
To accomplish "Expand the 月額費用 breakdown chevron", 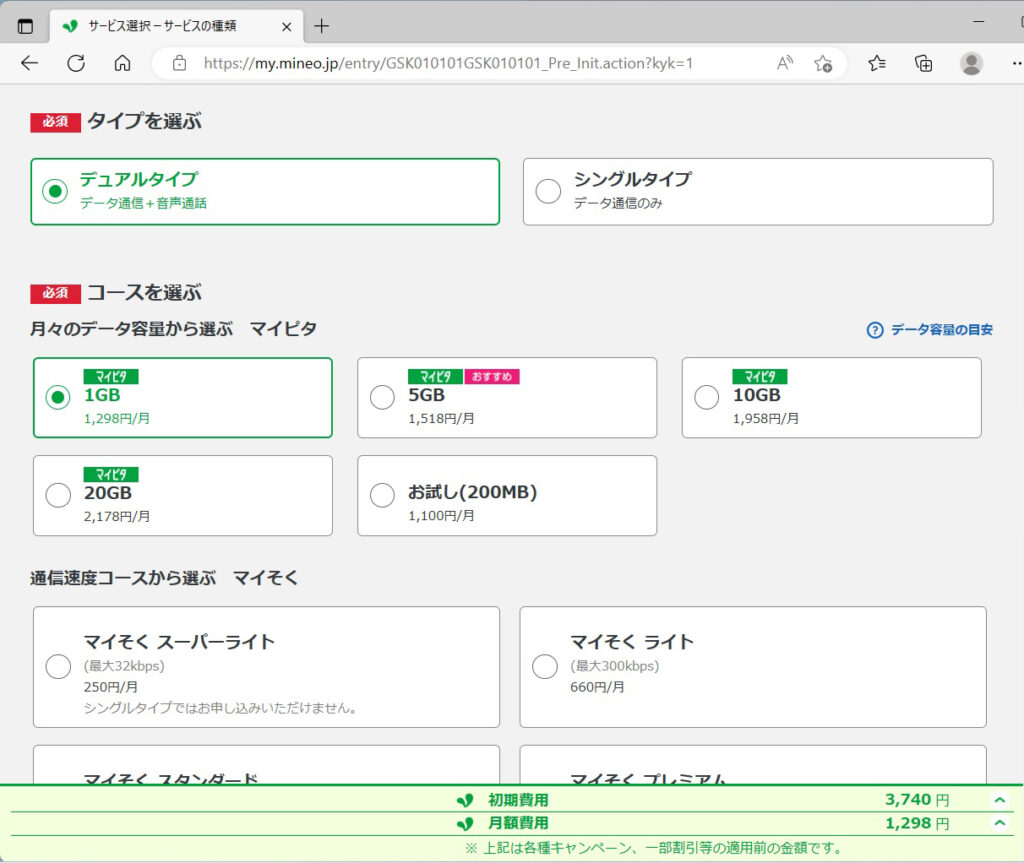I will 999,823.
